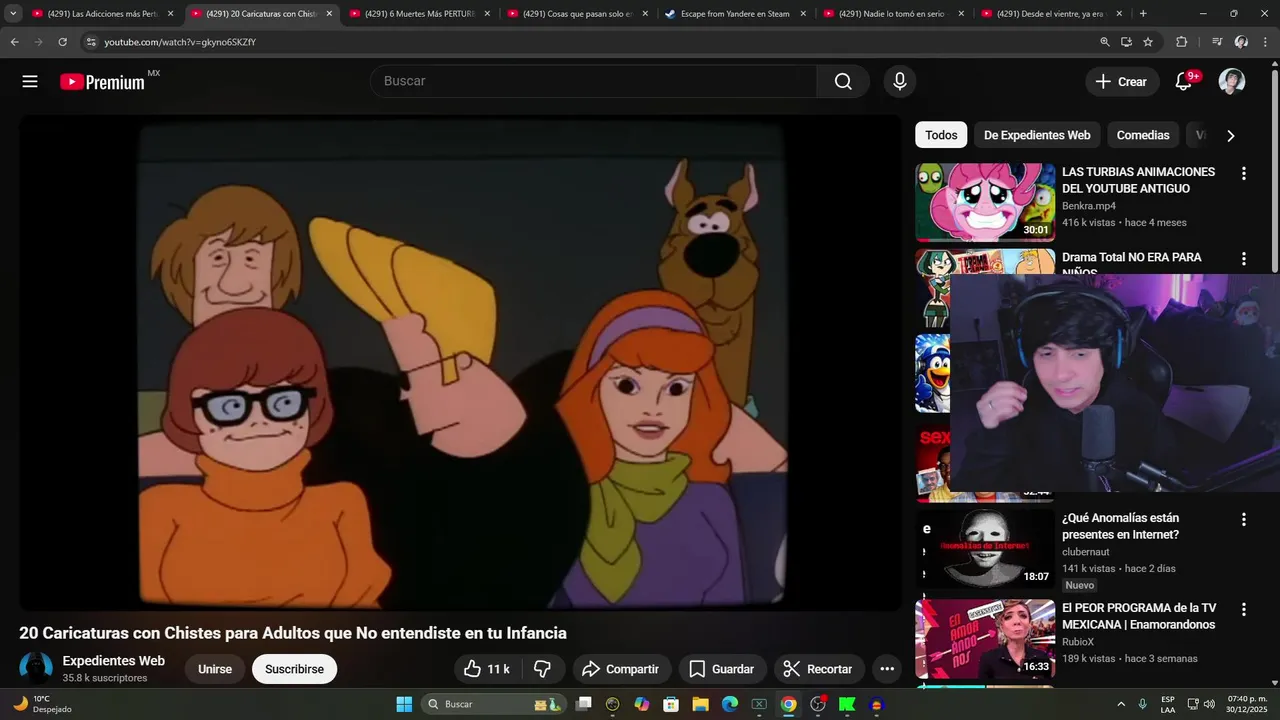View site information icon in address bar
This screenshot has height=720, width=1280.
(91, 42)
